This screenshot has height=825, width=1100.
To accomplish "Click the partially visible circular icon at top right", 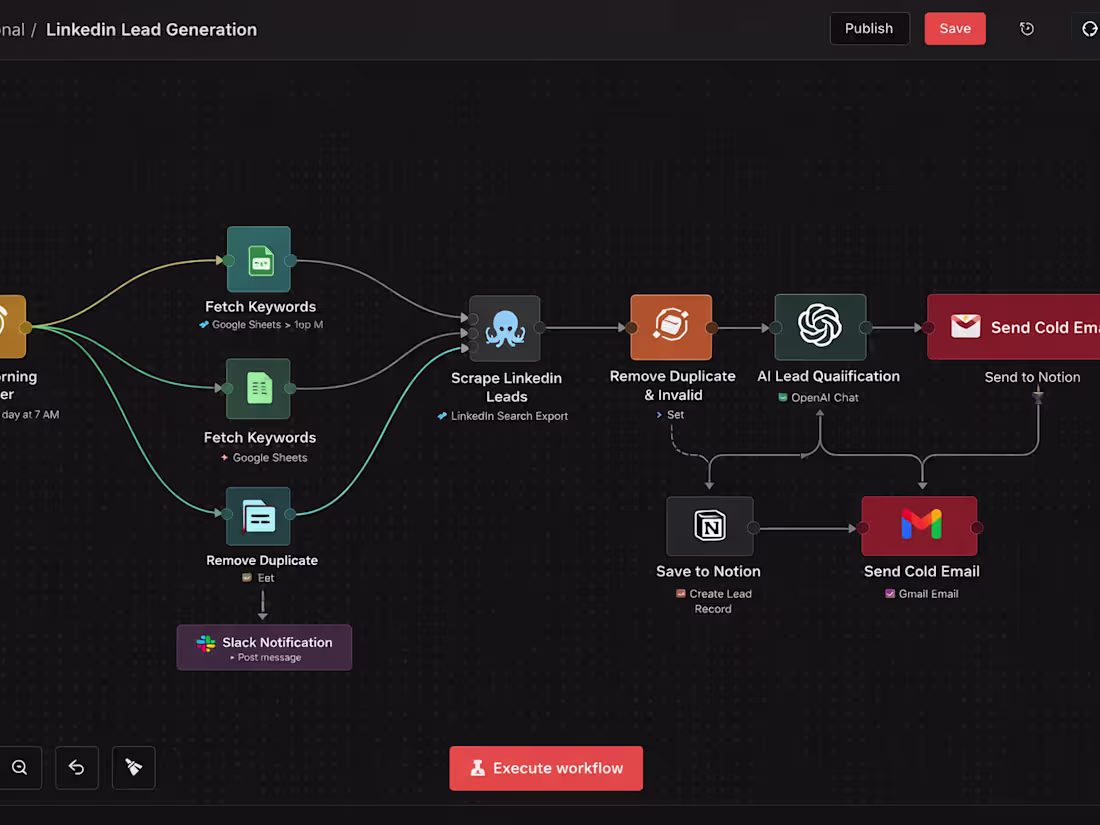I will (x=1089, y=29).
